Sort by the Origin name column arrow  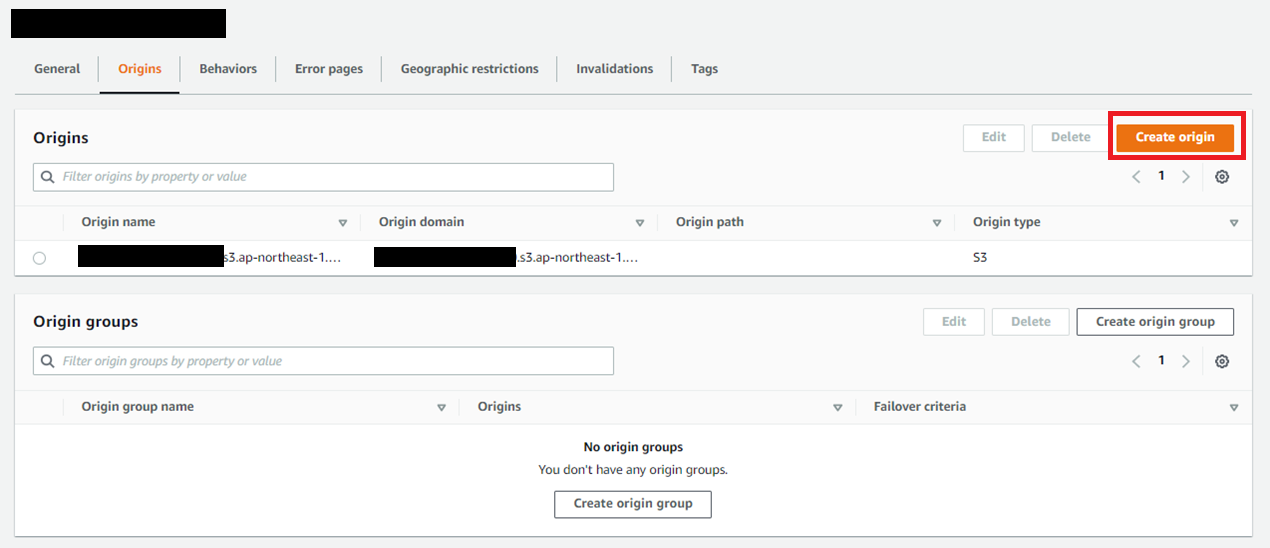click(343, 223)
